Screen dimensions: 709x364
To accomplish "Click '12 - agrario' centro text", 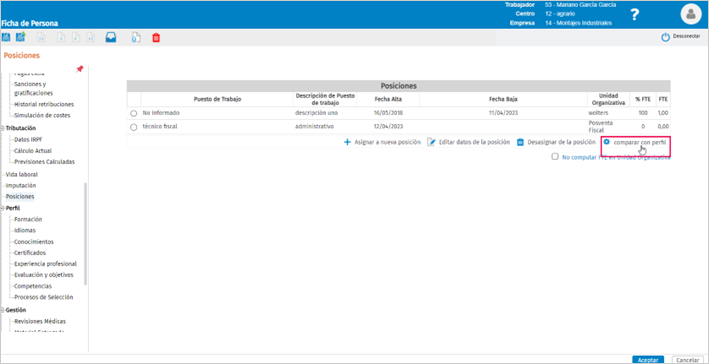I will coord(560,14).
